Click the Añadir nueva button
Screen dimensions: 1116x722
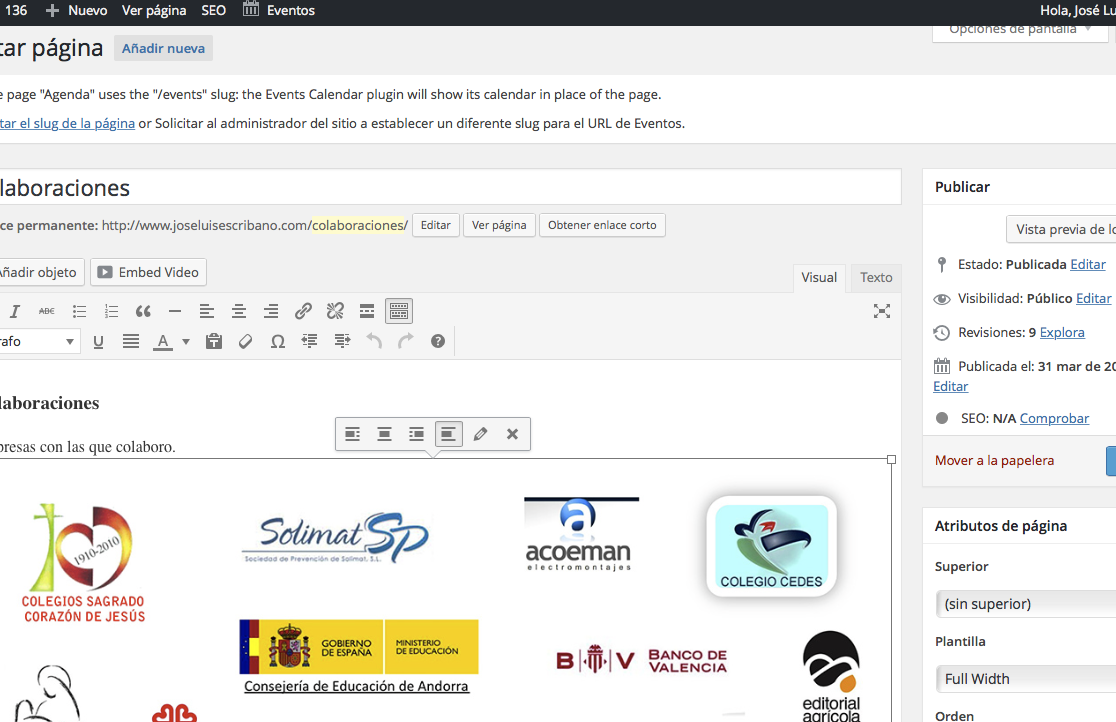coord(164,48)
